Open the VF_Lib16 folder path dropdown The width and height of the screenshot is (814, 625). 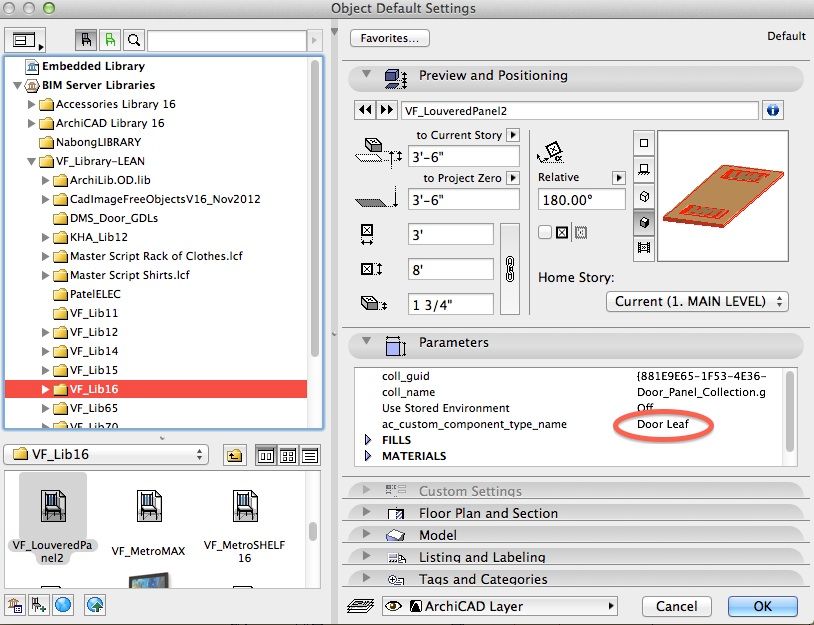click(106, 455)
